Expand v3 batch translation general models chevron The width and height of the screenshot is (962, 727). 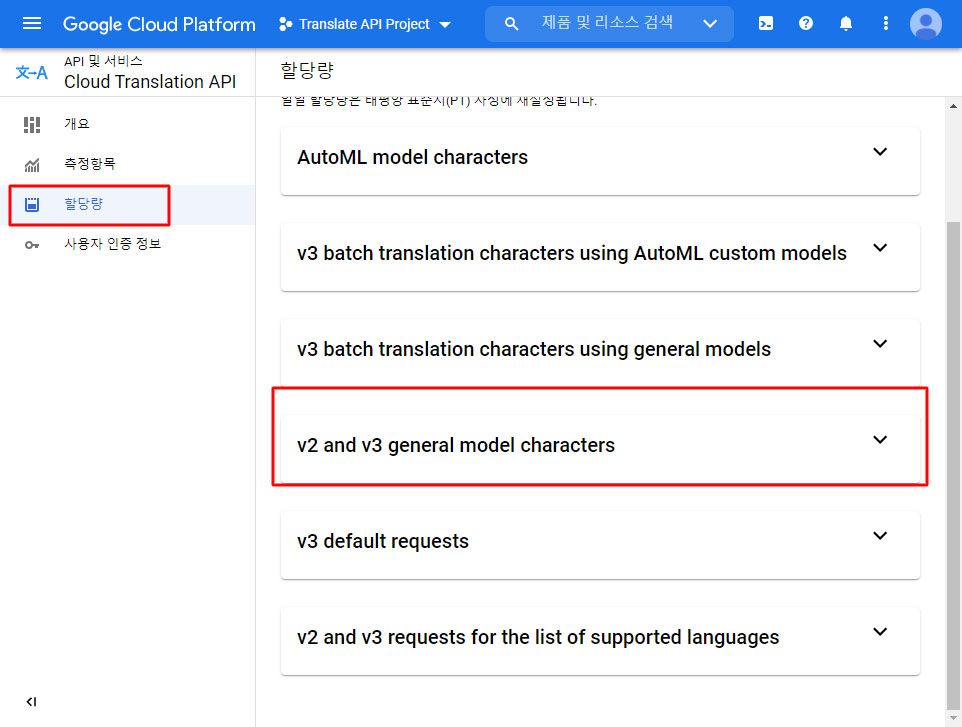880,344
